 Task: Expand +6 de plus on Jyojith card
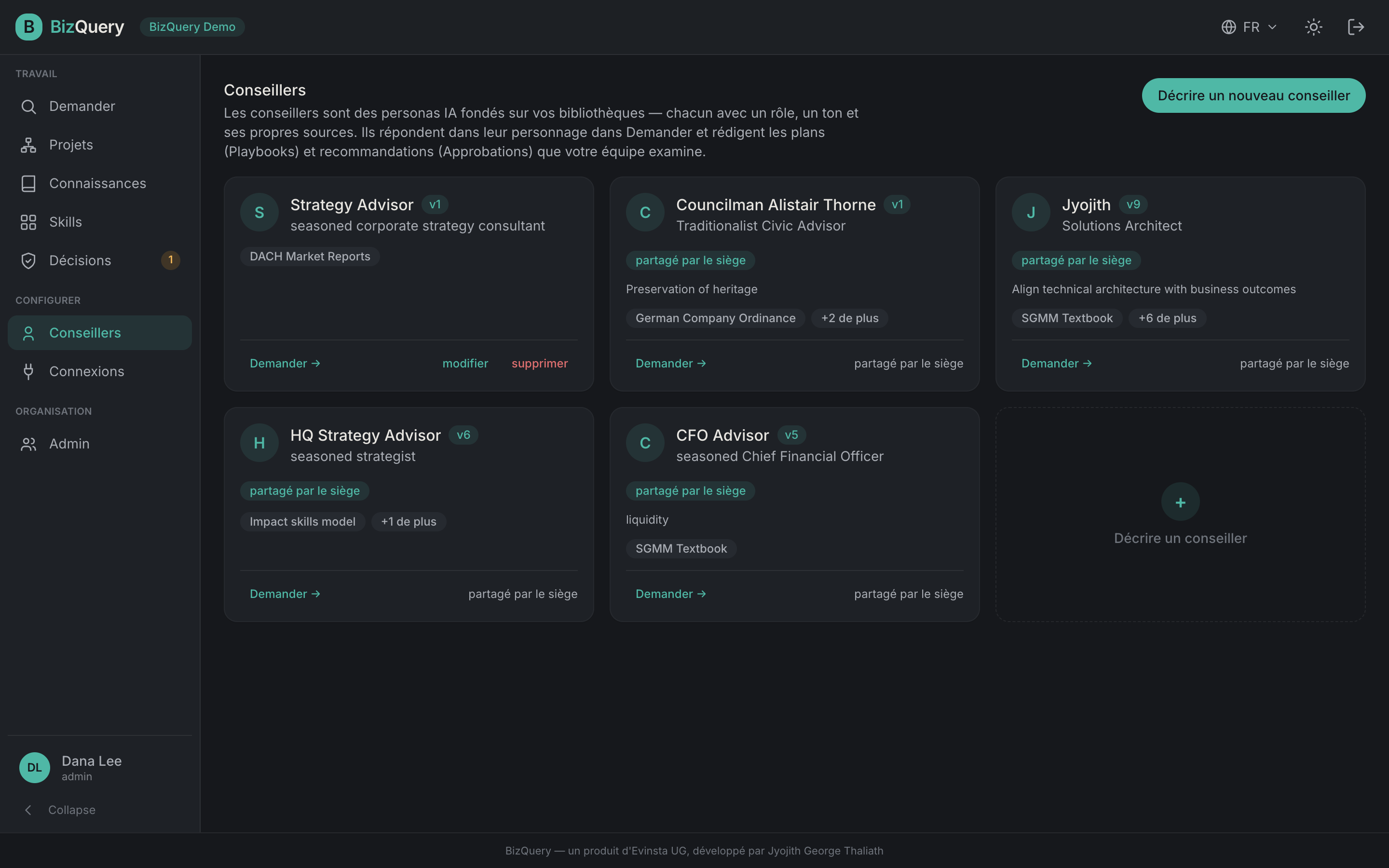[x=1167, y=318]
